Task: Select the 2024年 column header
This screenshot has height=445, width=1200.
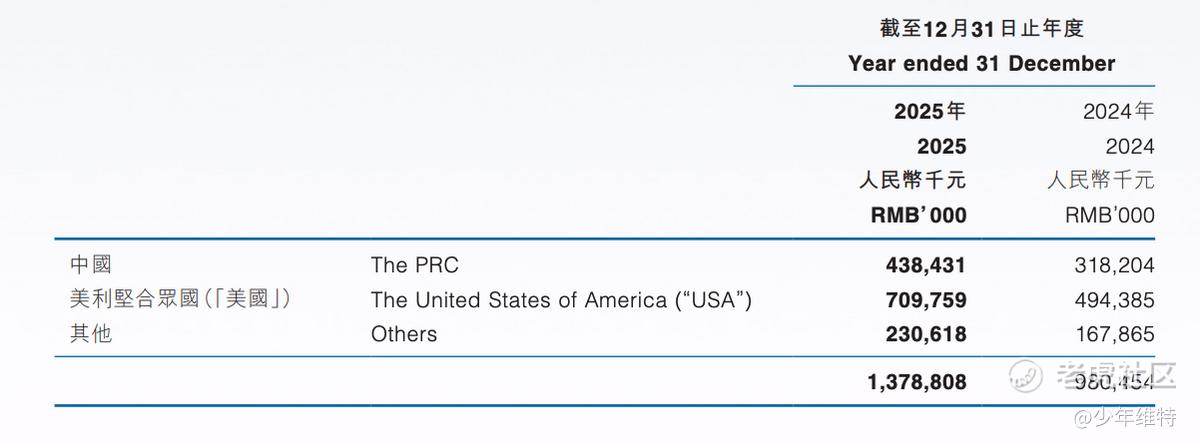Action: [x=1118, y=111]
